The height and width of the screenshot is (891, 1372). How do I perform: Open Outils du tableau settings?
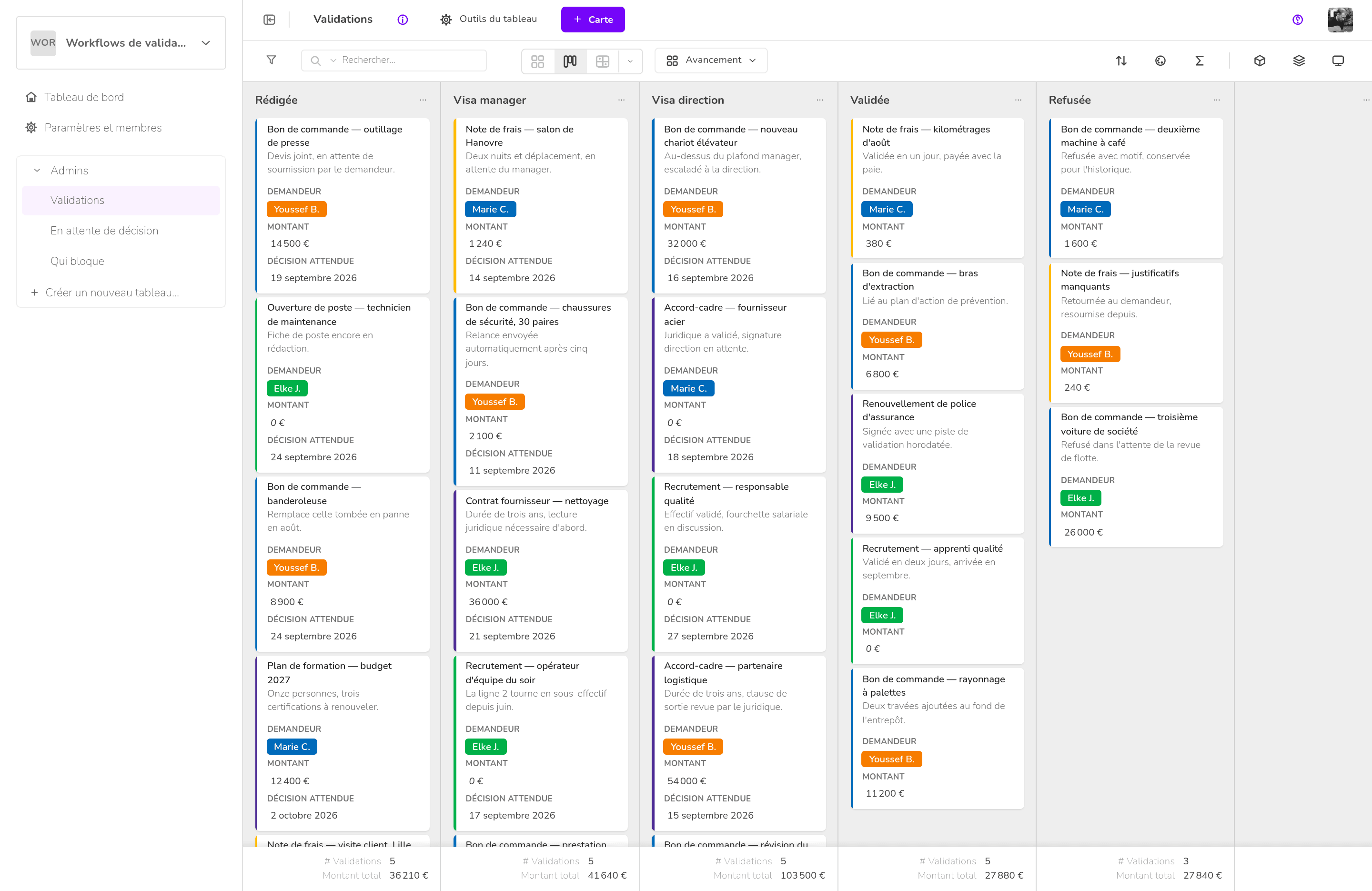coord(488,19)
